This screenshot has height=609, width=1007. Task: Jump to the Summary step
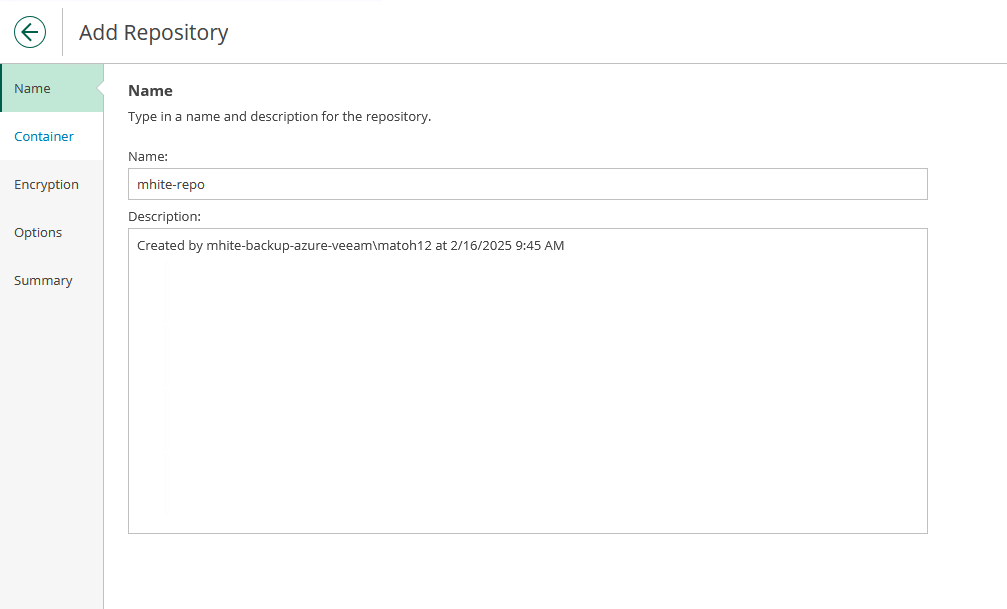43,281
